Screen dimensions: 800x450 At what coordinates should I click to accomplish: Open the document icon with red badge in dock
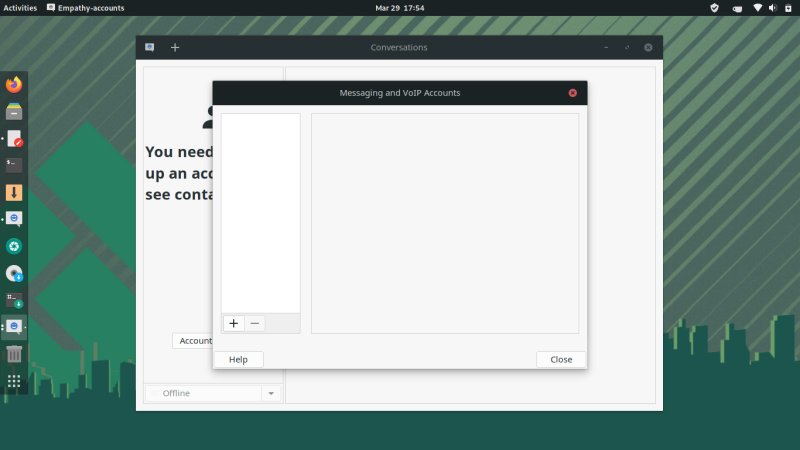[14, 138]
